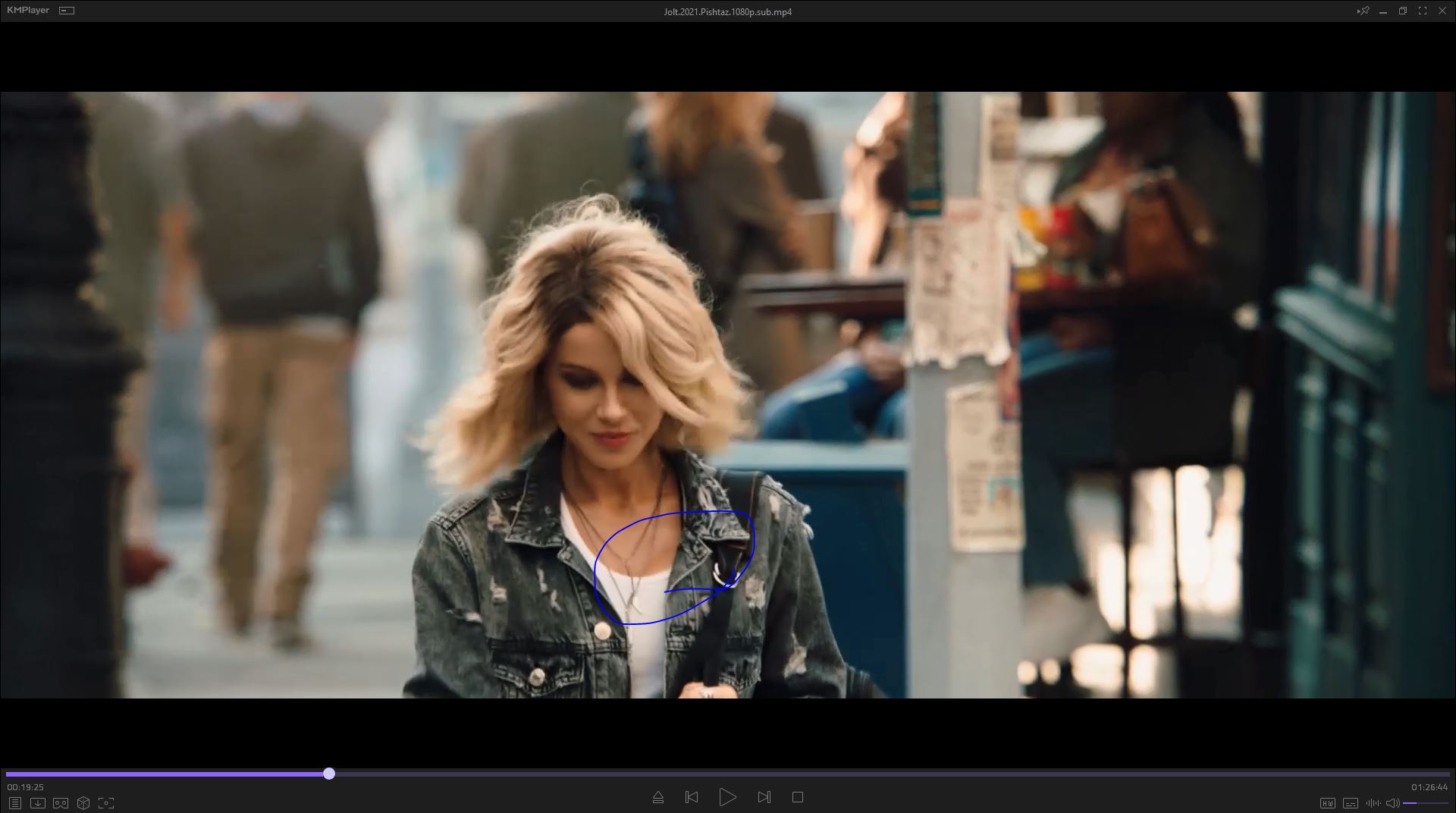The height and width of the screenshot is (813, 1456).
Task: Toggle HW hardware acceleration
Action: coord(1327,802)
